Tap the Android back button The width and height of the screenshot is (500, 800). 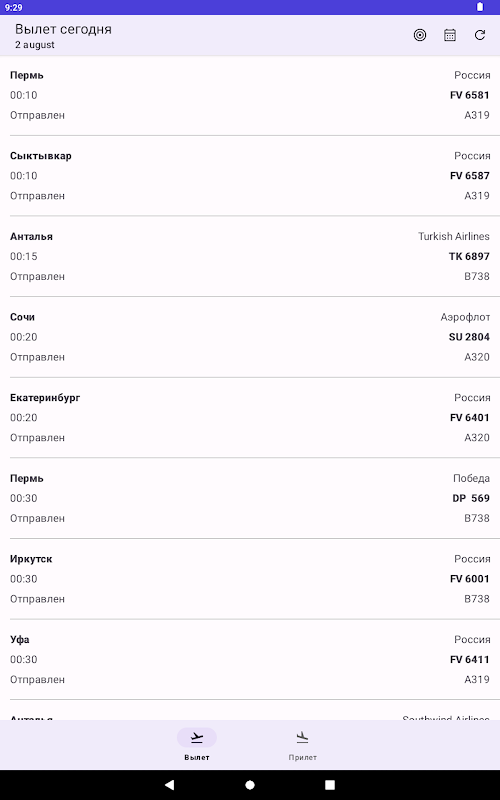tap(169, 785)
